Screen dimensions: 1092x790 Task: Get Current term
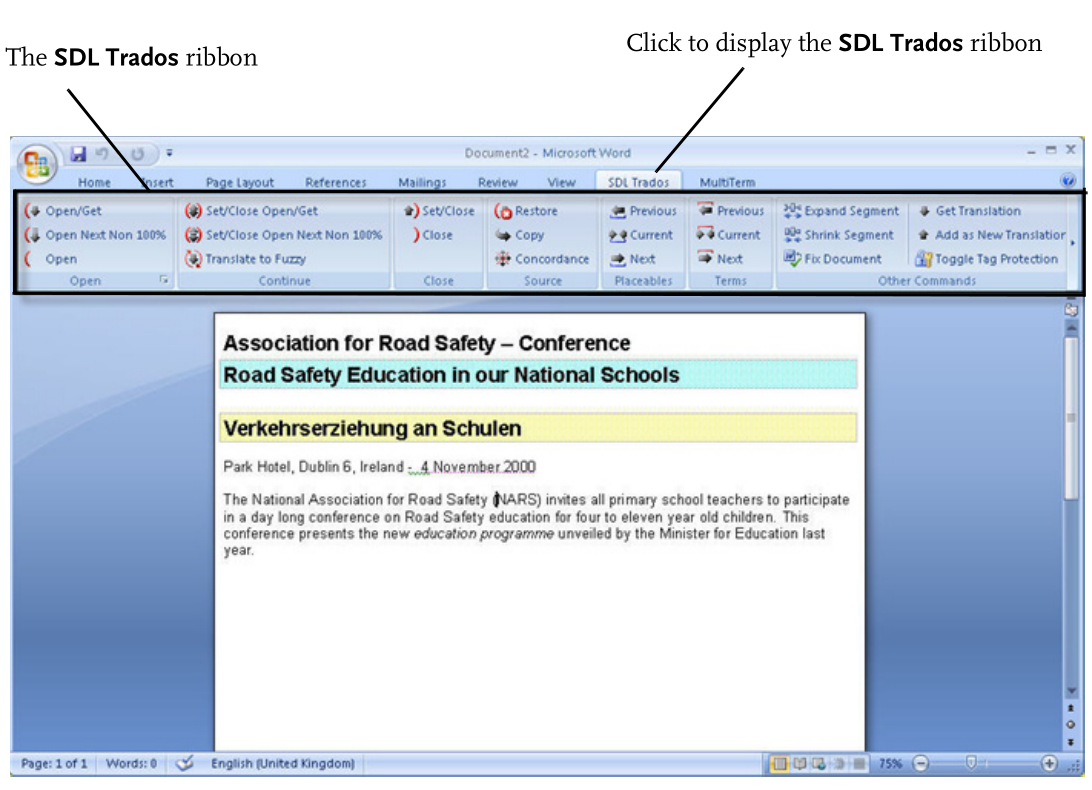pos(728,235)
